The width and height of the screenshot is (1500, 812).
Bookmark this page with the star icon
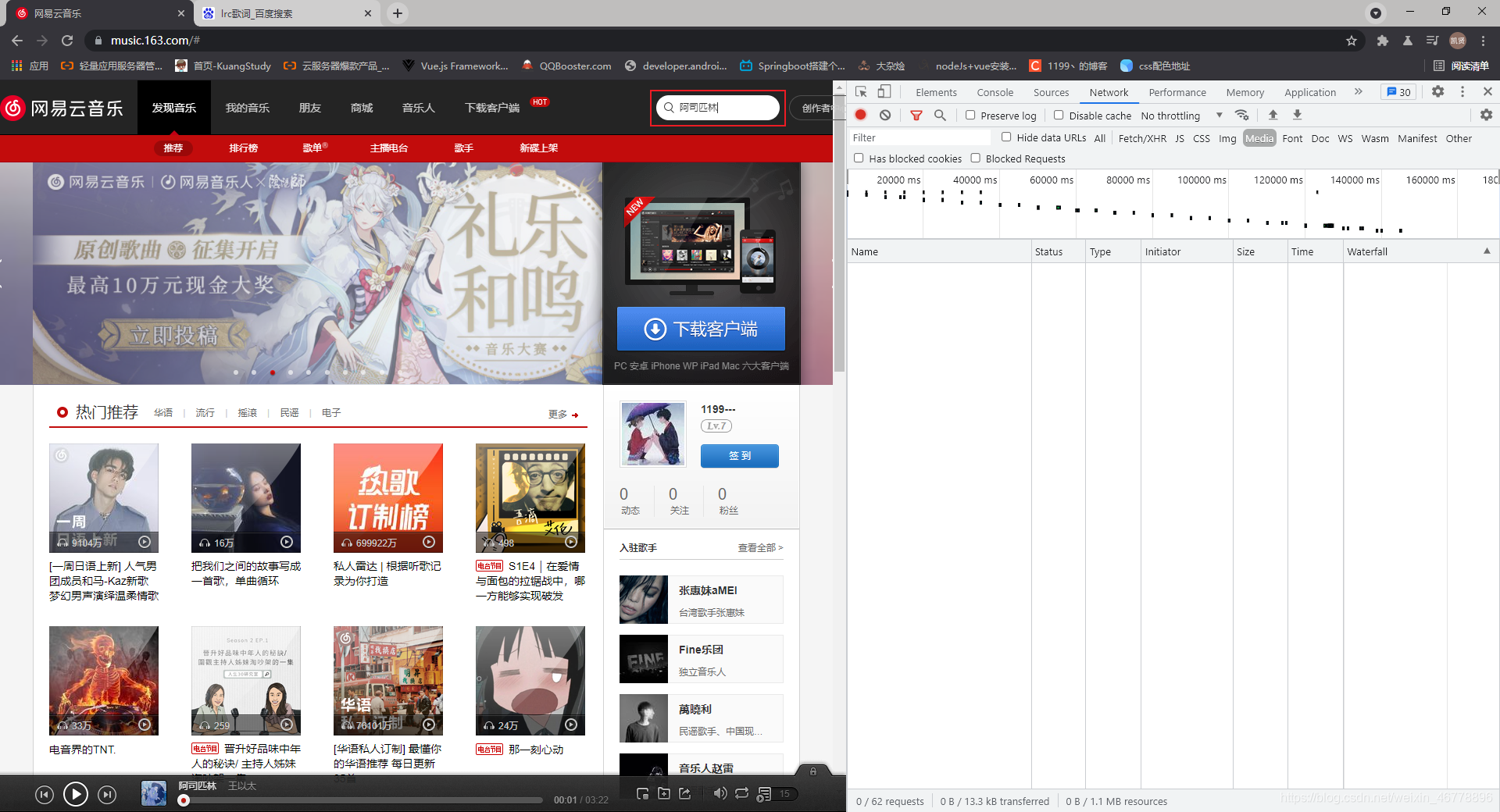coord(1351,41)
